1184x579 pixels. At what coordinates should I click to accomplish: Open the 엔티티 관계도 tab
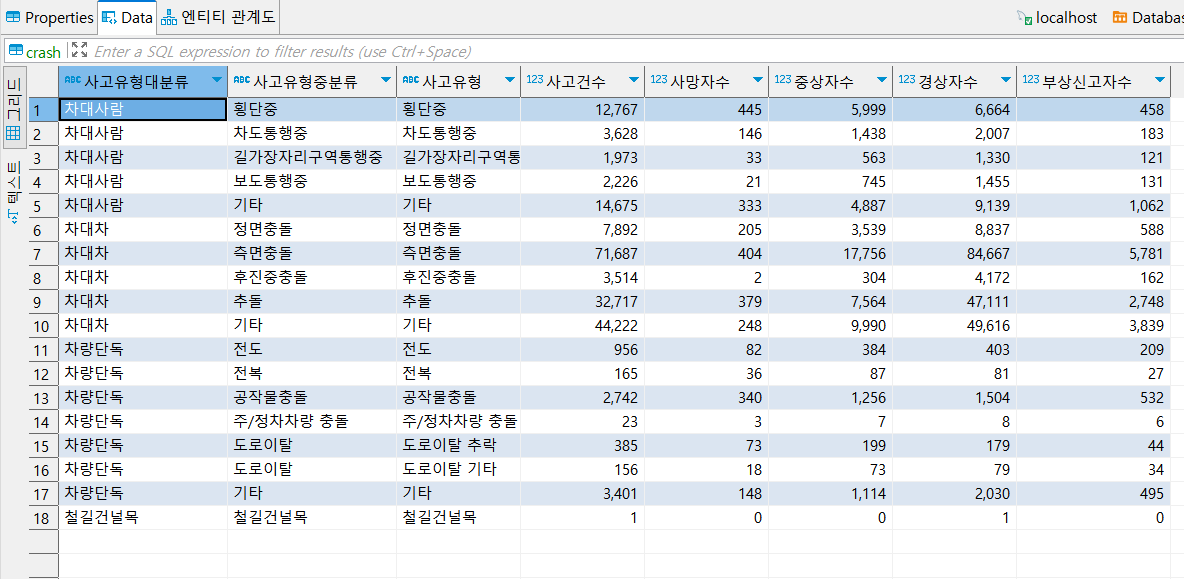coord(218,17)
